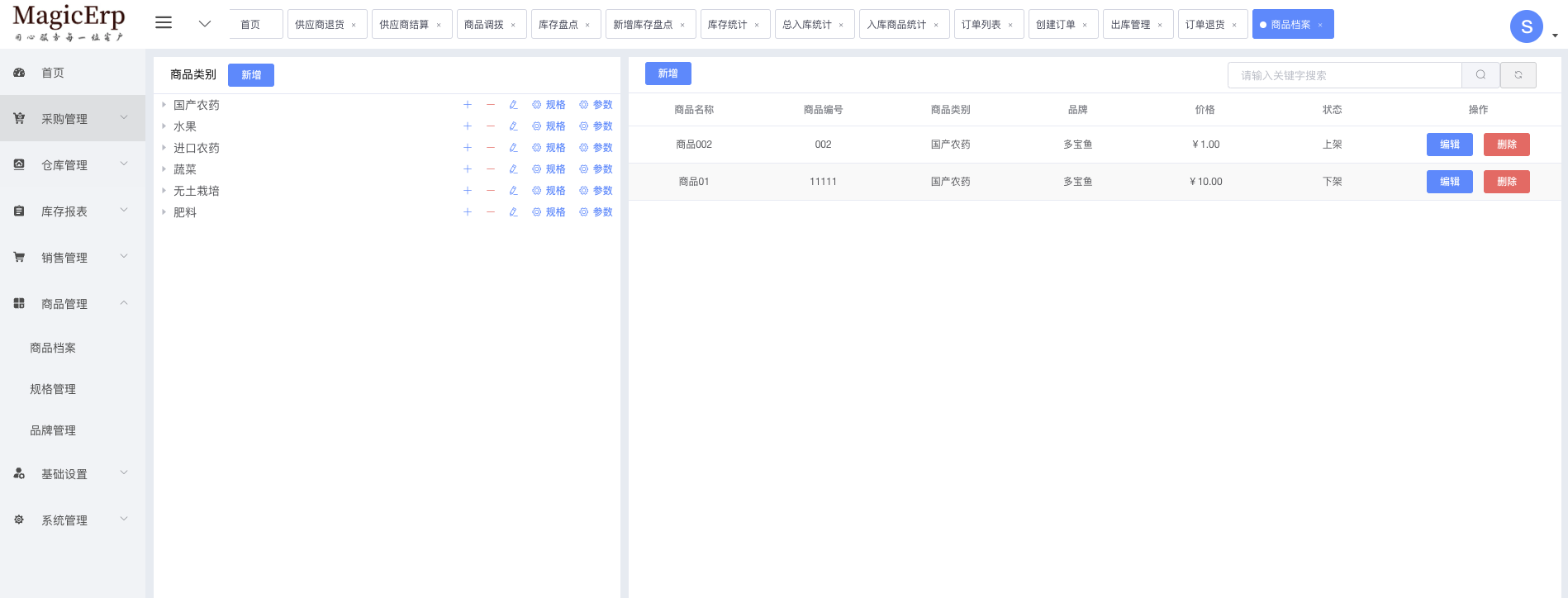
Task: Open the tab list dropdown chevron
Action: (x=205, y=24)
